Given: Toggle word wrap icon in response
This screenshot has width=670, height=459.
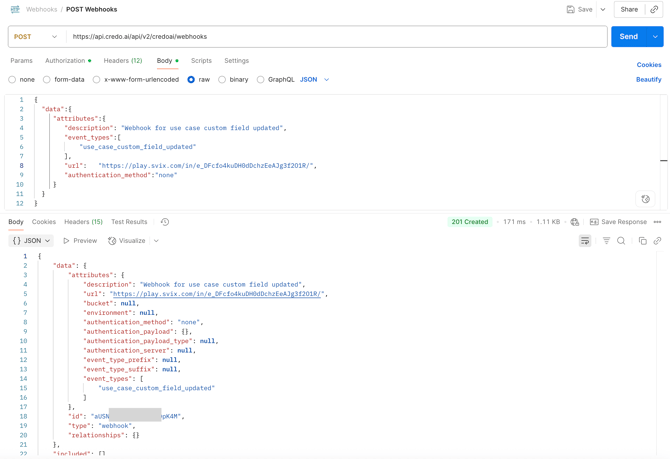Looking at the screenshot, I should click(585, 241).
